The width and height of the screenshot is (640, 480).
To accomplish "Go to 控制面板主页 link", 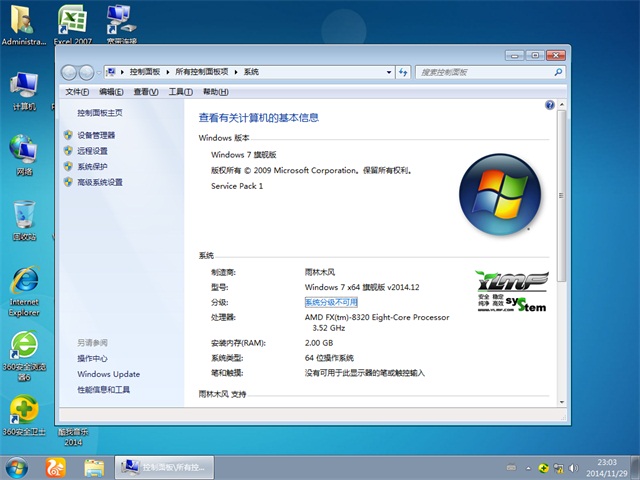I will point(100,113).
